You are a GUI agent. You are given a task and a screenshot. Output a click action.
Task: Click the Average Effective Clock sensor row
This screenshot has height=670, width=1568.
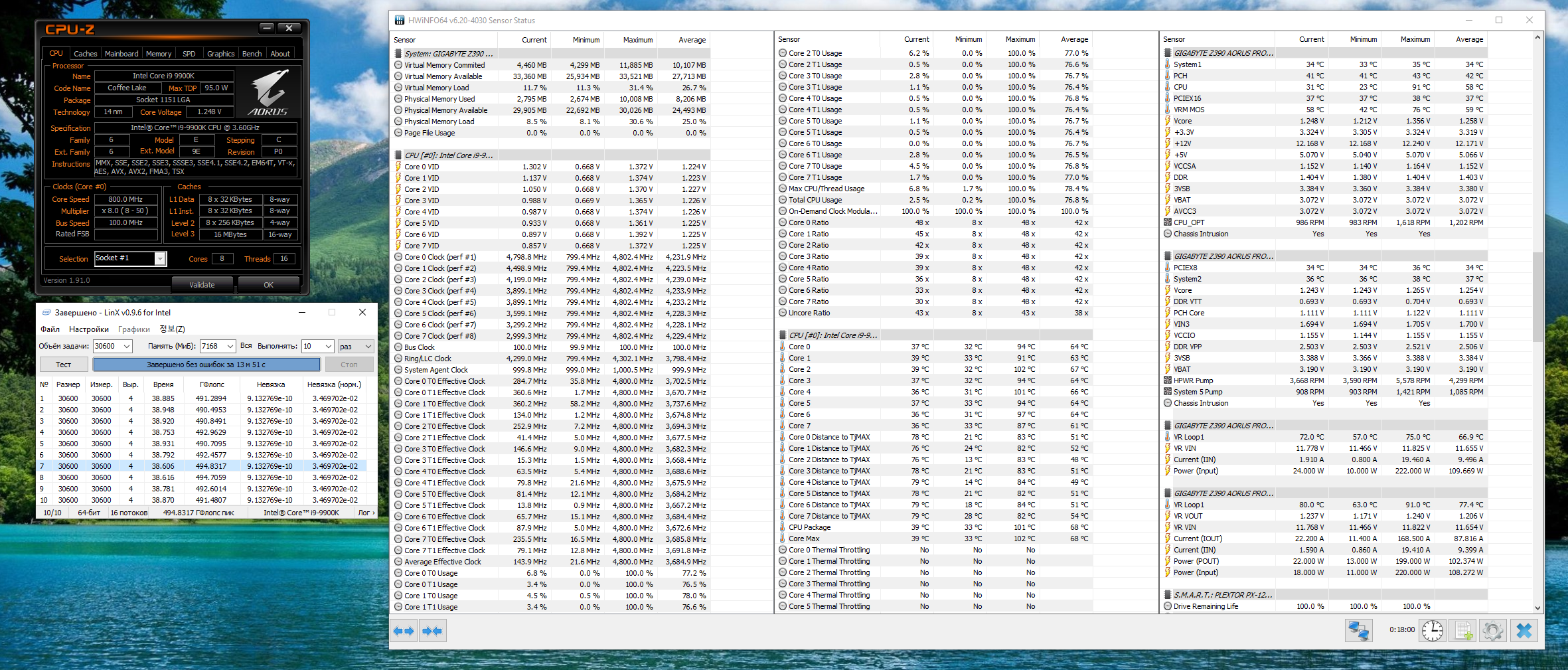point(551,562)
